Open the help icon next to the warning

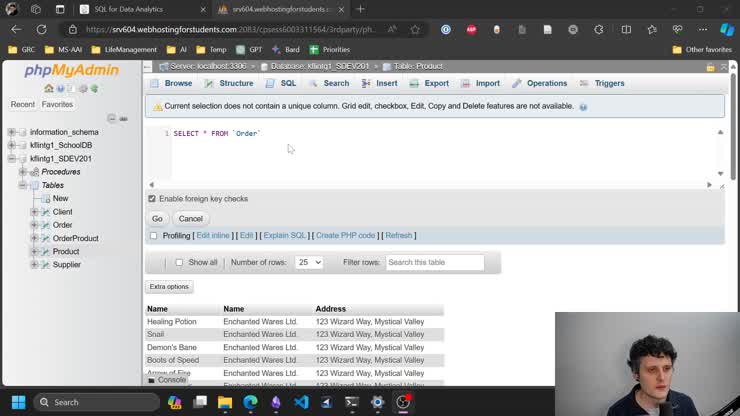(583, 106)
